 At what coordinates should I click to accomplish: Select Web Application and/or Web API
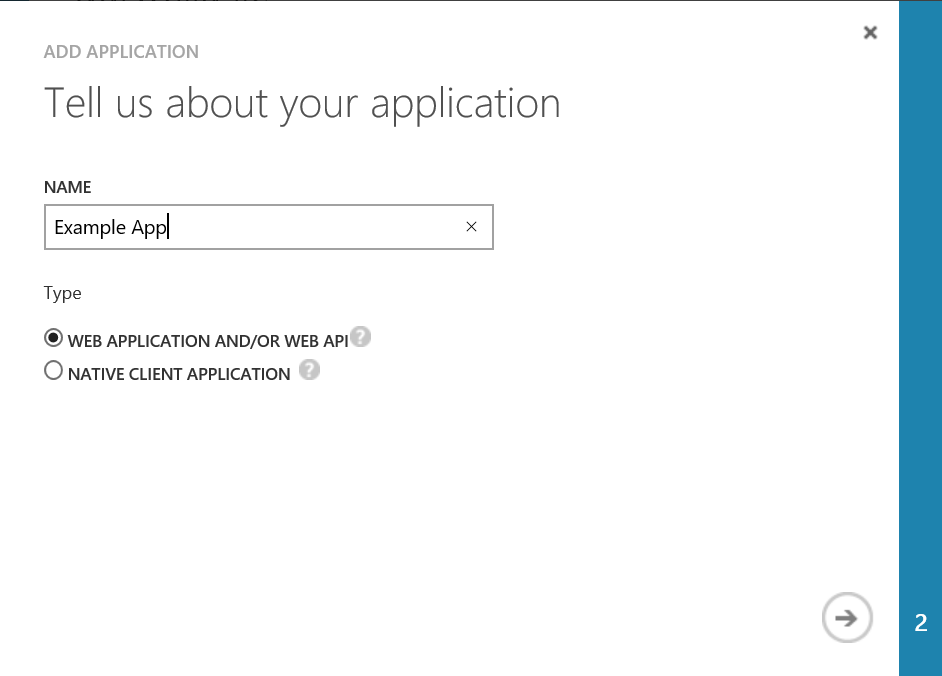click(x=53, y=338)
